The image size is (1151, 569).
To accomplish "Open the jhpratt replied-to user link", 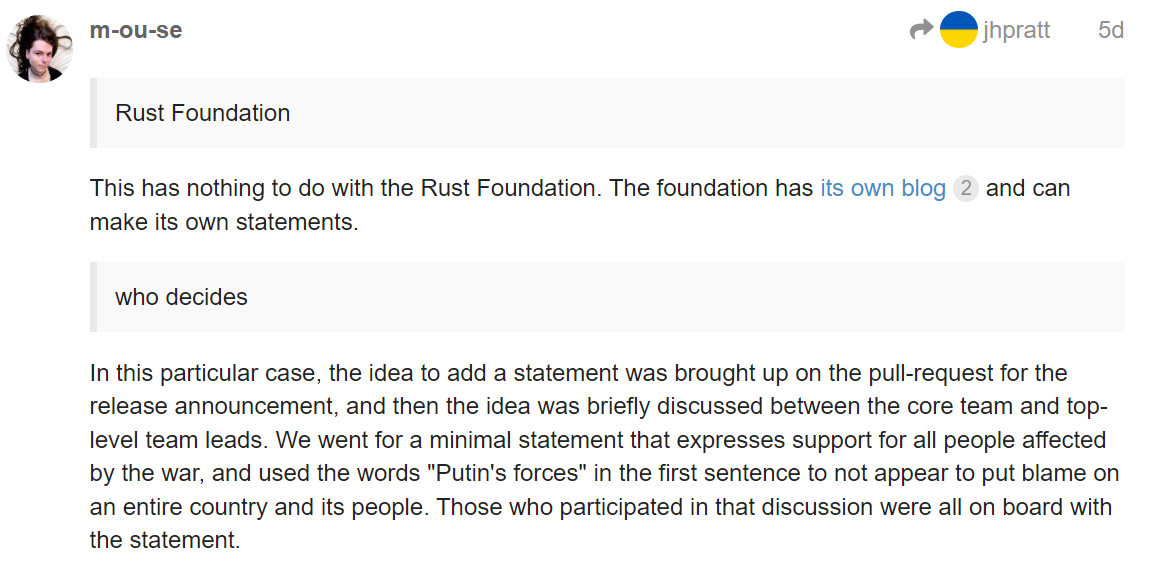I will tap(1016, 30).
